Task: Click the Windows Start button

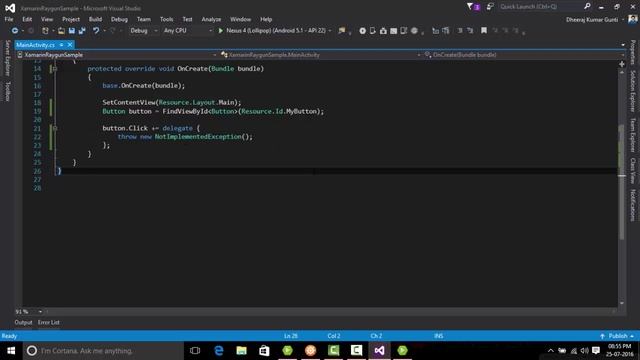Action: click(x=11, y=351)
